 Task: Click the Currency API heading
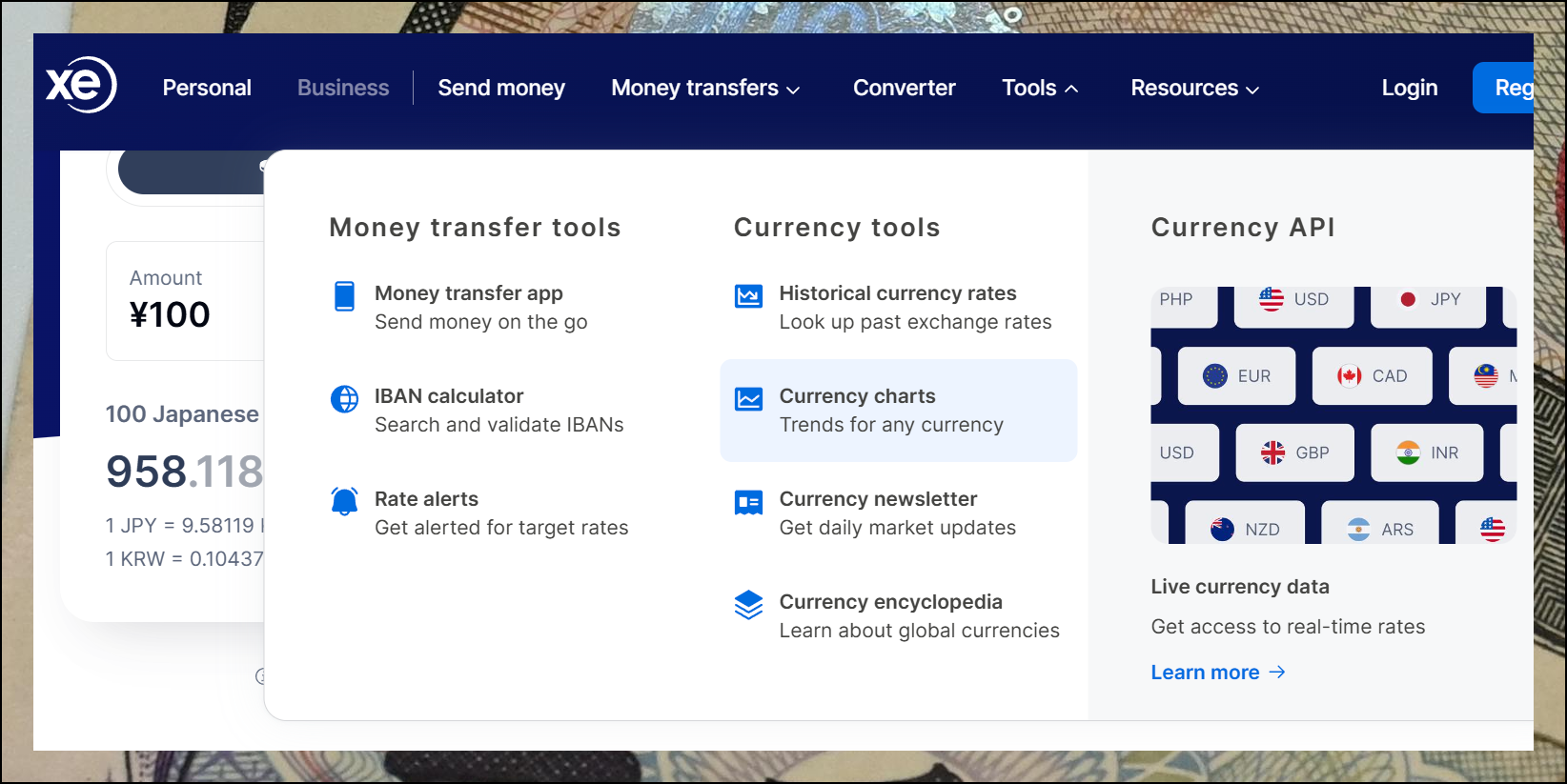click(x=1243, y=228)
